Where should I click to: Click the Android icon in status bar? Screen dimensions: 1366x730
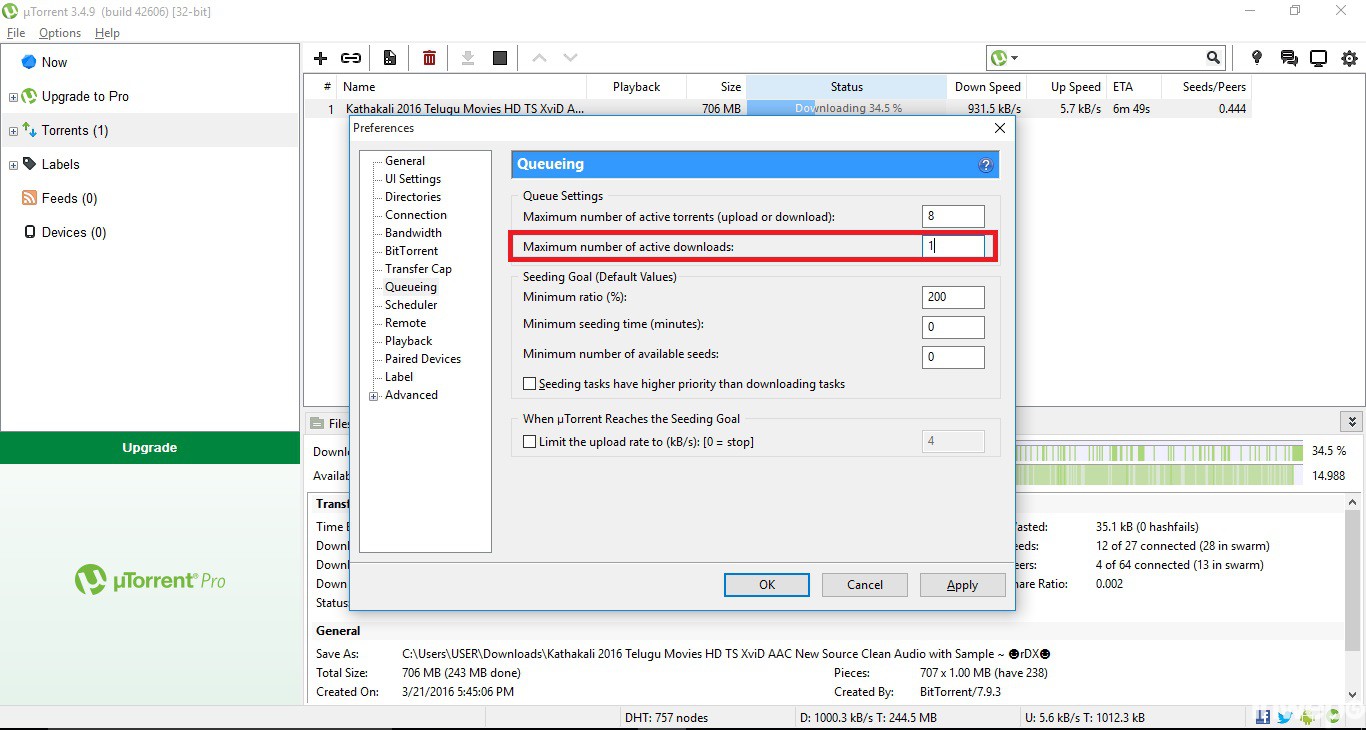(1308, 717)
